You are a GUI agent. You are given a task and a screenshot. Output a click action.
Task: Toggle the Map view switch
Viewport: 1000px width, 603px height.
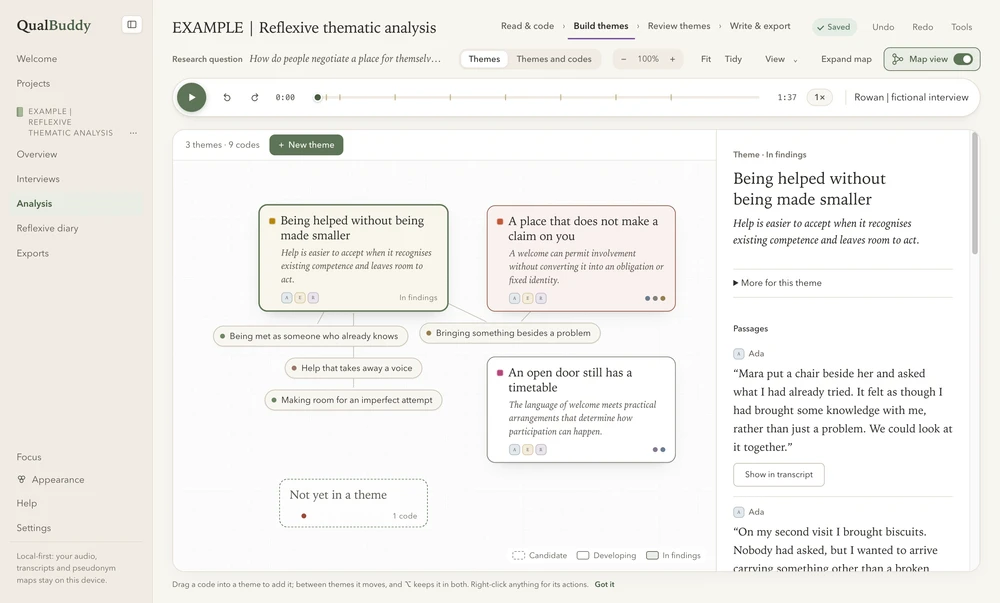click(x=963, y=59)
